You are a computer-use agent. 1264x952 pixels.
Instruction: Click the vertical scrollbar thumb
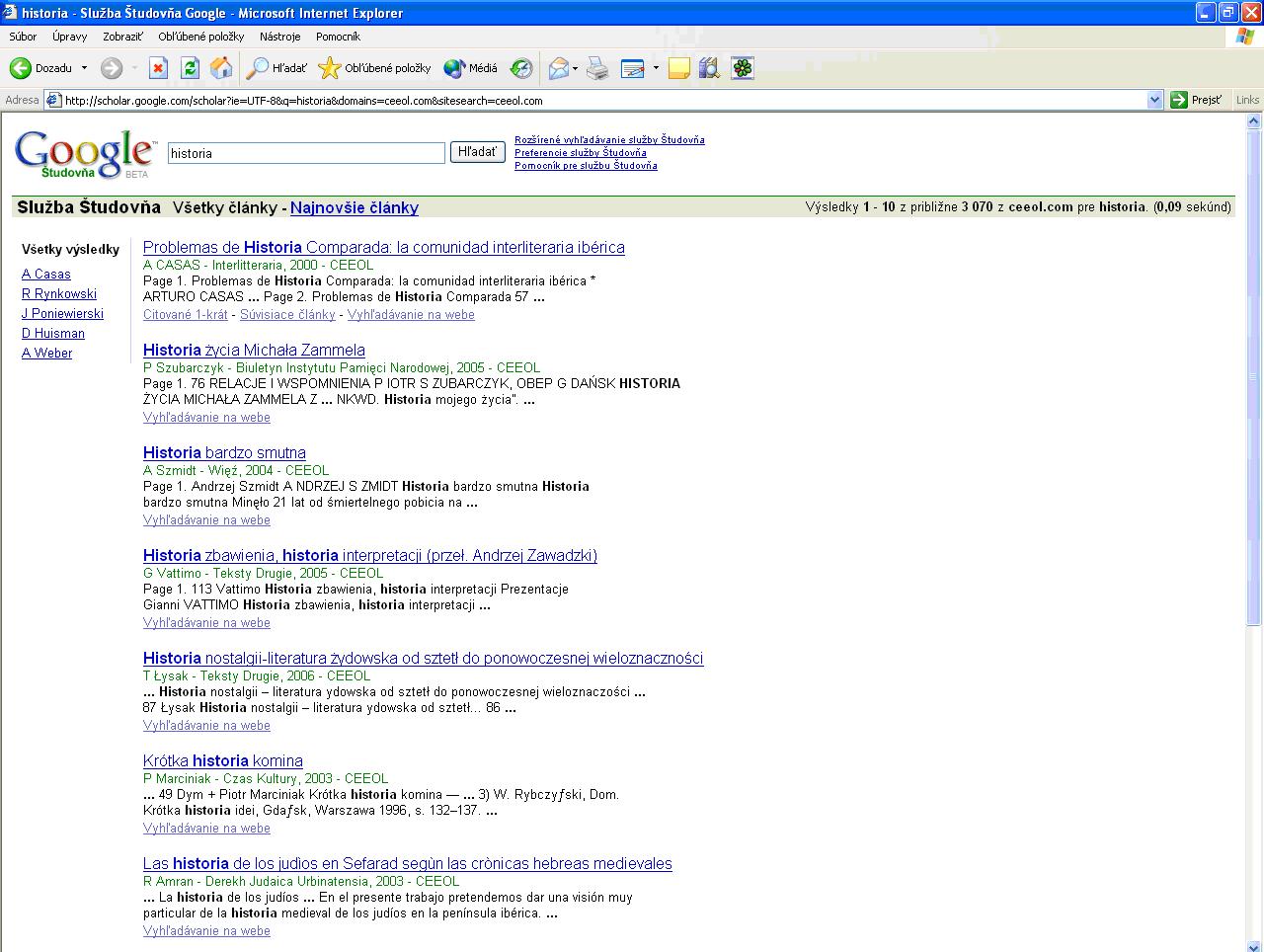pyautogui.click(x=1254, y=377)
